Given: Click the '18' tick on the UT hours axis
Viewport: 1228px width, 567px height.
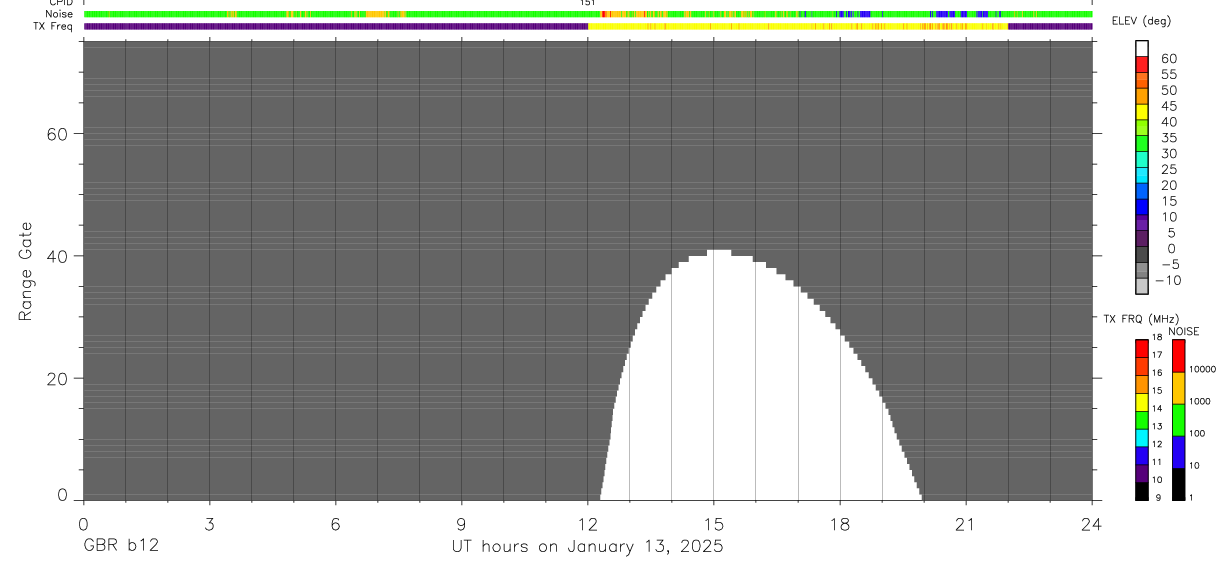Looking at the screenshot, I should 839,524.
